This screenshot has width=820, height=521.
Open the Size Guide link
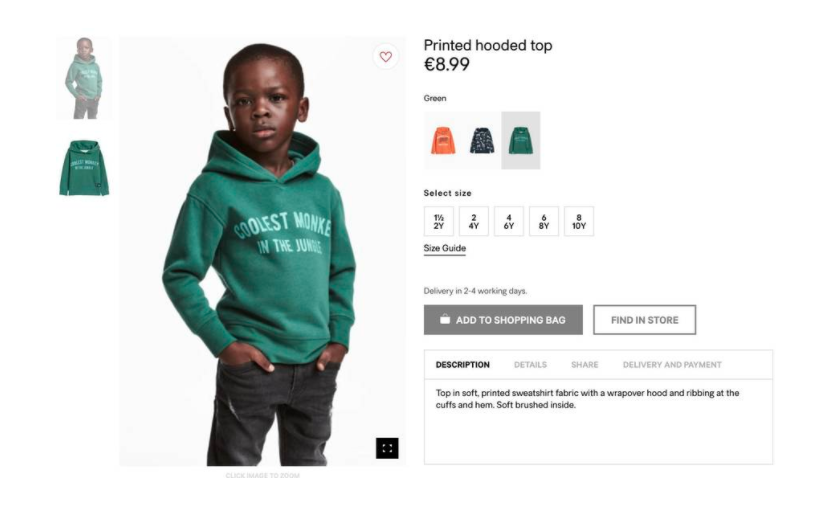coord(445,249)
